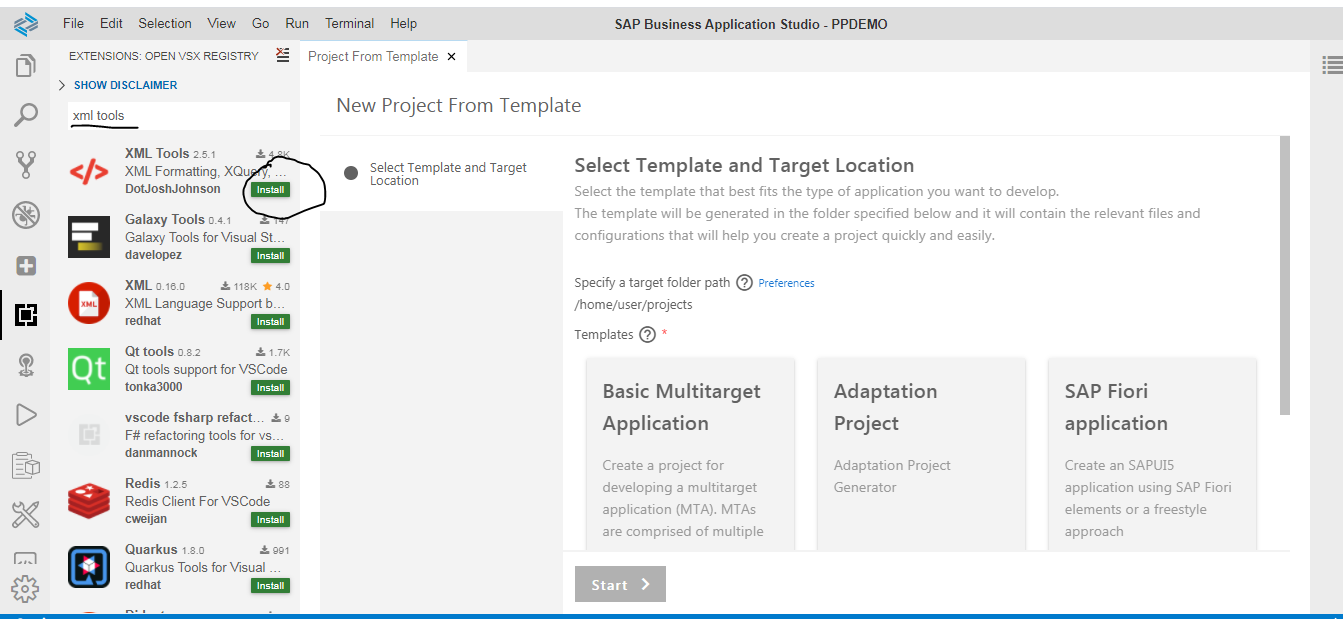Open the Selection menu
Screen dimensions: 1343x619
(165, 23)
